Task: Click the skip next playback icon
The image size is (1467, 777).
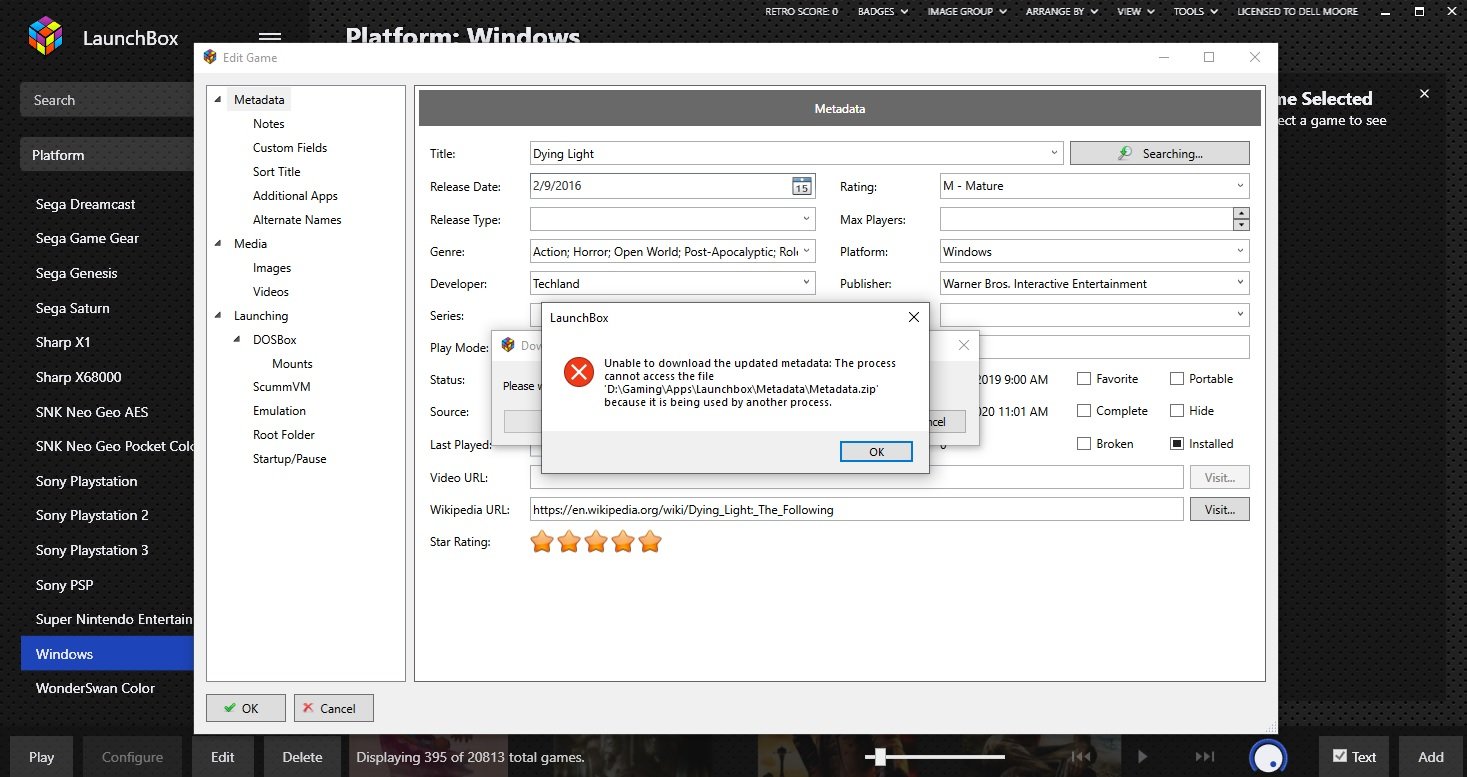Action: pyautogui.click(x=1205, y=757)
